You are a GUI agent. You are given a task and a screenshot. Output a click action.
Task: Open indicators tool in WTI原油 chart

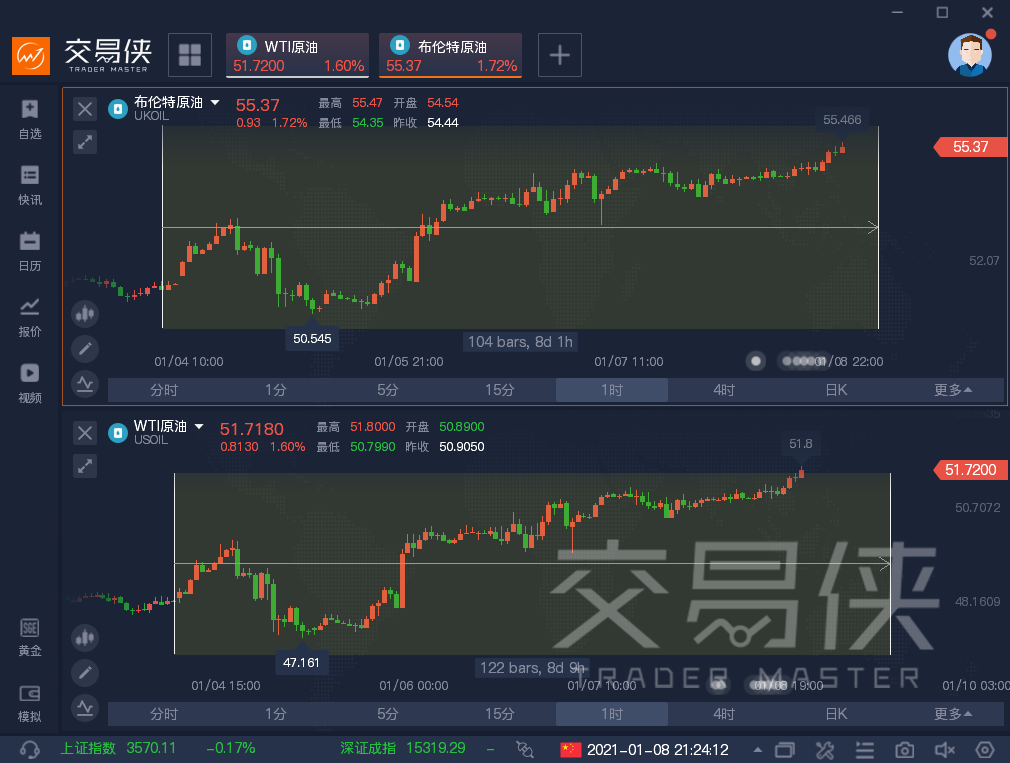[85, 708]
